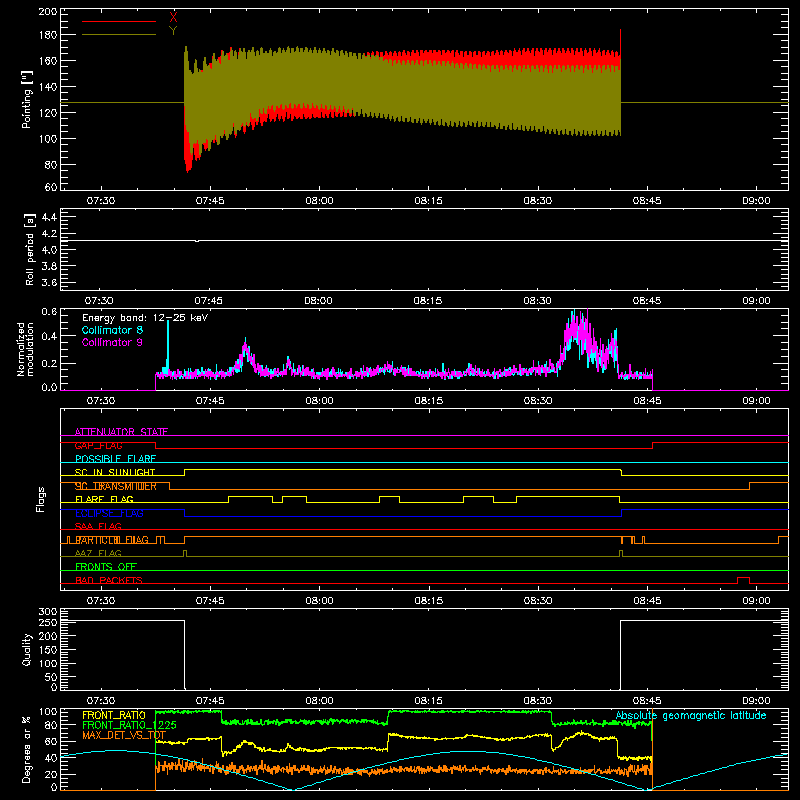Viewport: 800px width, 800px height.
Task: Click the BAD_PACKETS label
Action: (x=109, y=580)
